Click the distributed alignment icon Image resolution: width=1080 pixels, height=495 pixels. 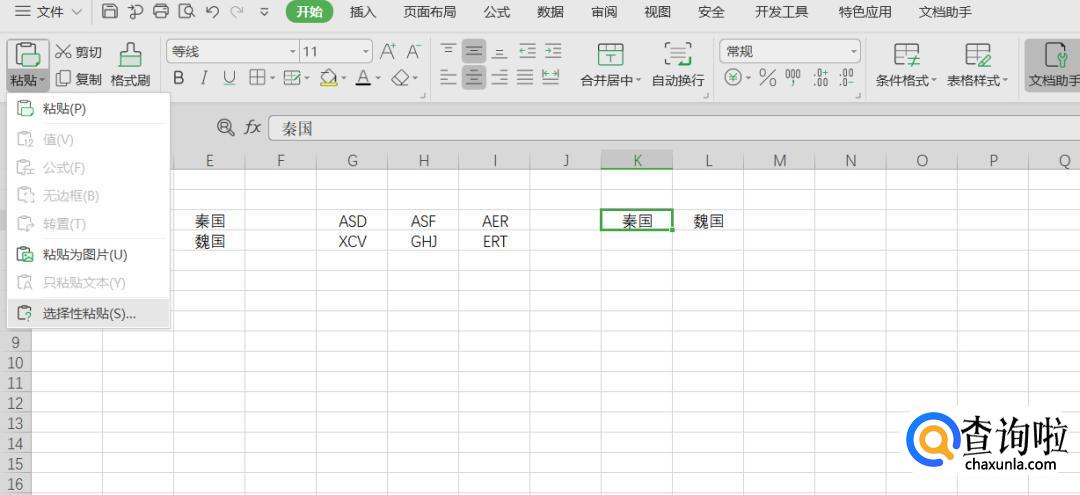[550, 77]
